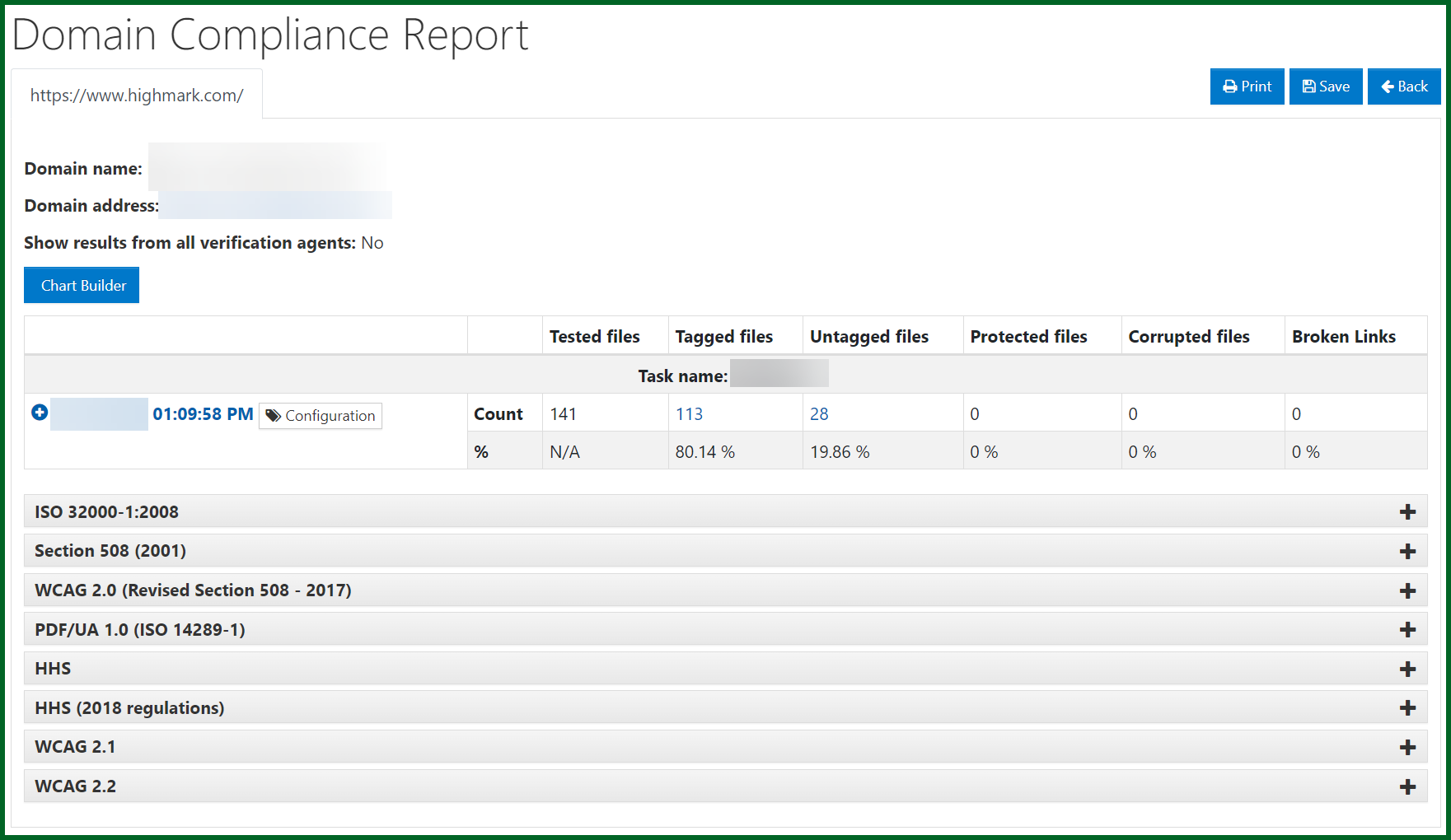Expand WCAG 2.0 (Revised Section 508 - 2017)
This screenshot has width=1451, height=840.
(725, 590)
